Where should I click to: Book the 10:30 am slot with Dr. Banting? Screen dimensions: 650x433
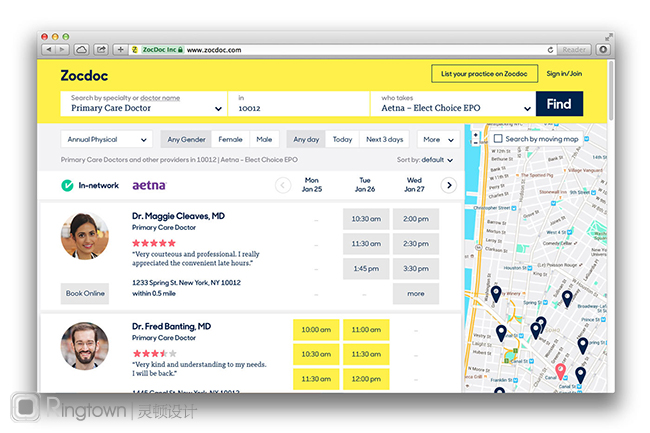(316, 354)
